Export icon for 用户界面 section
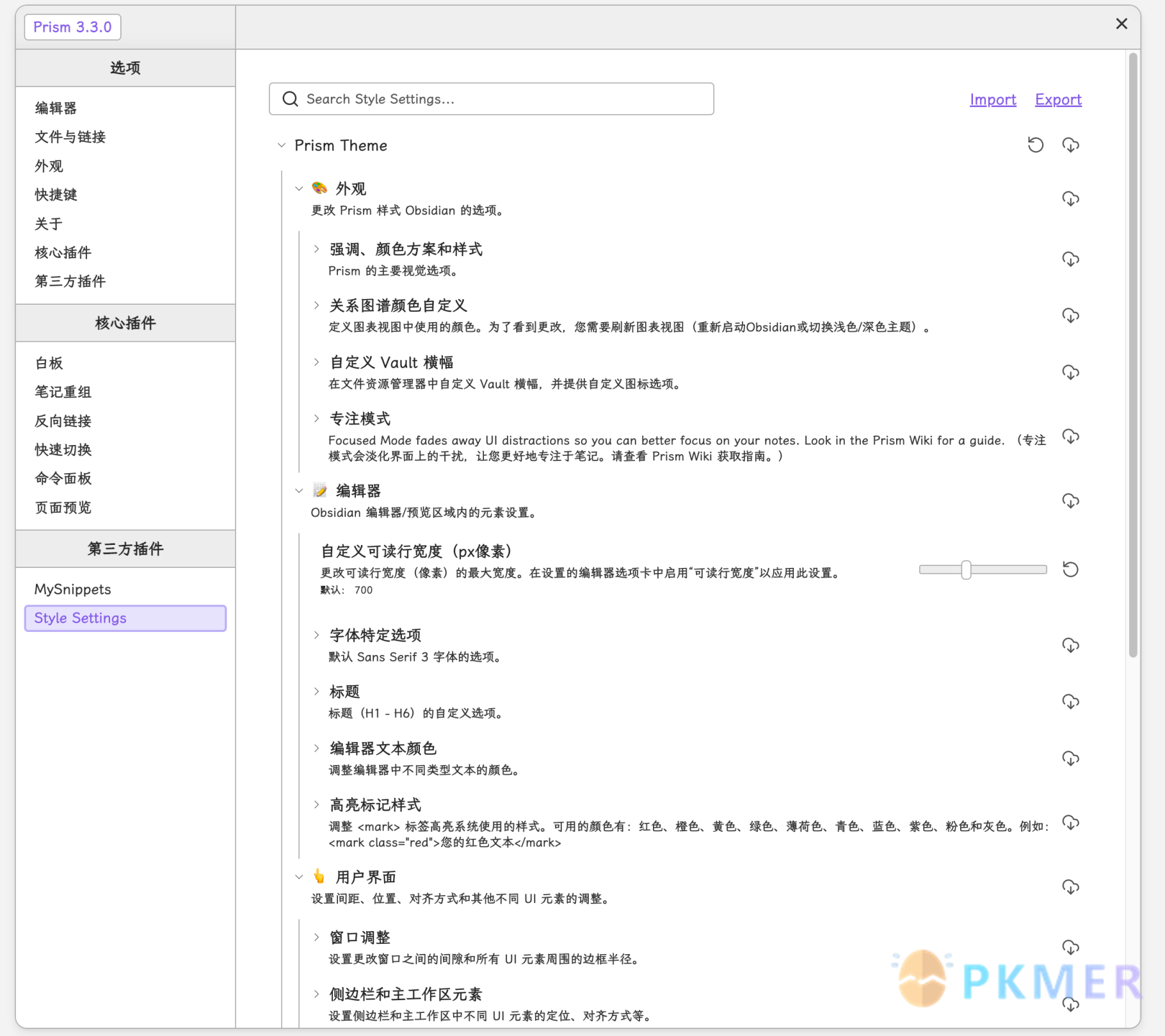 click(x=1070, y=887)
